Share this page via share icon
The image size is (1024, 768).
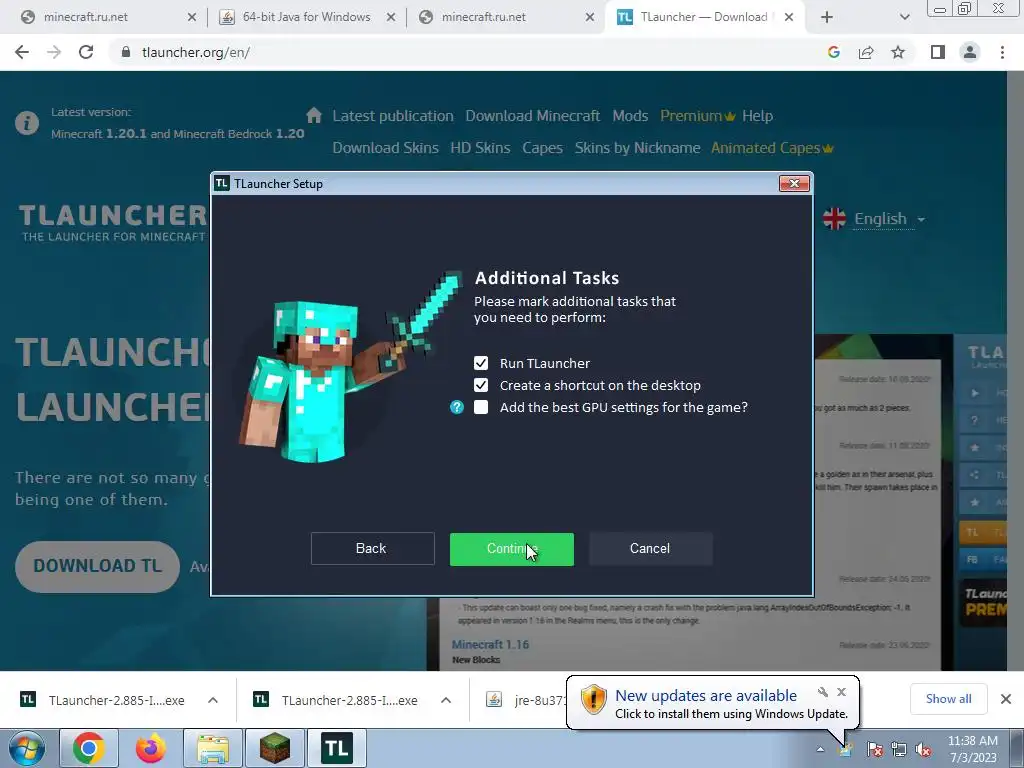866,52
